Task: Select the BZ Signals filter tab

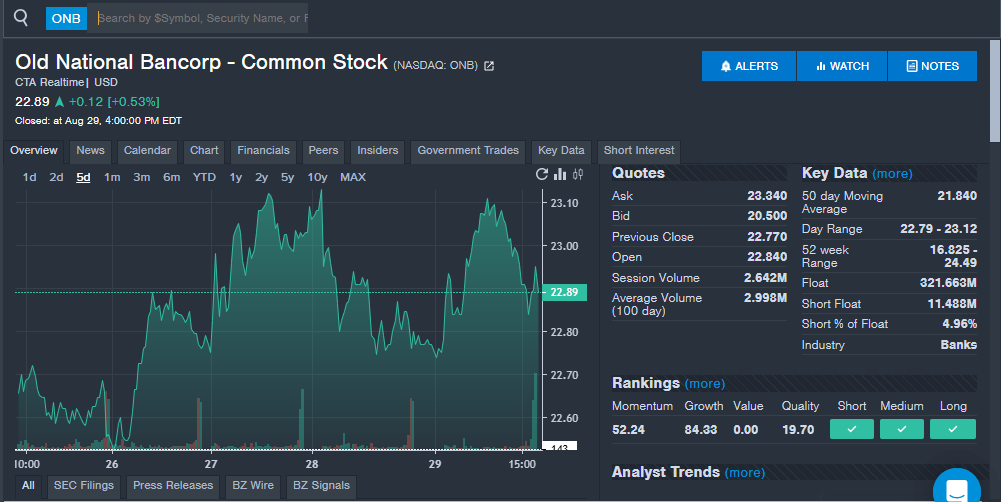Action: pyautogui.click(x=321, y=485)
